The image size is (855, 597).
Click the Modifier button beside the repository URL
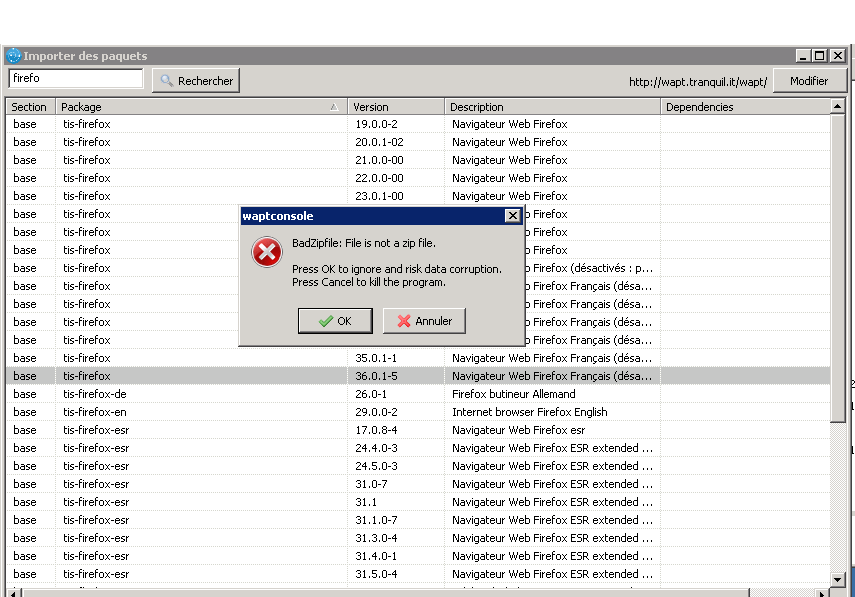click(x=809, y=81)
